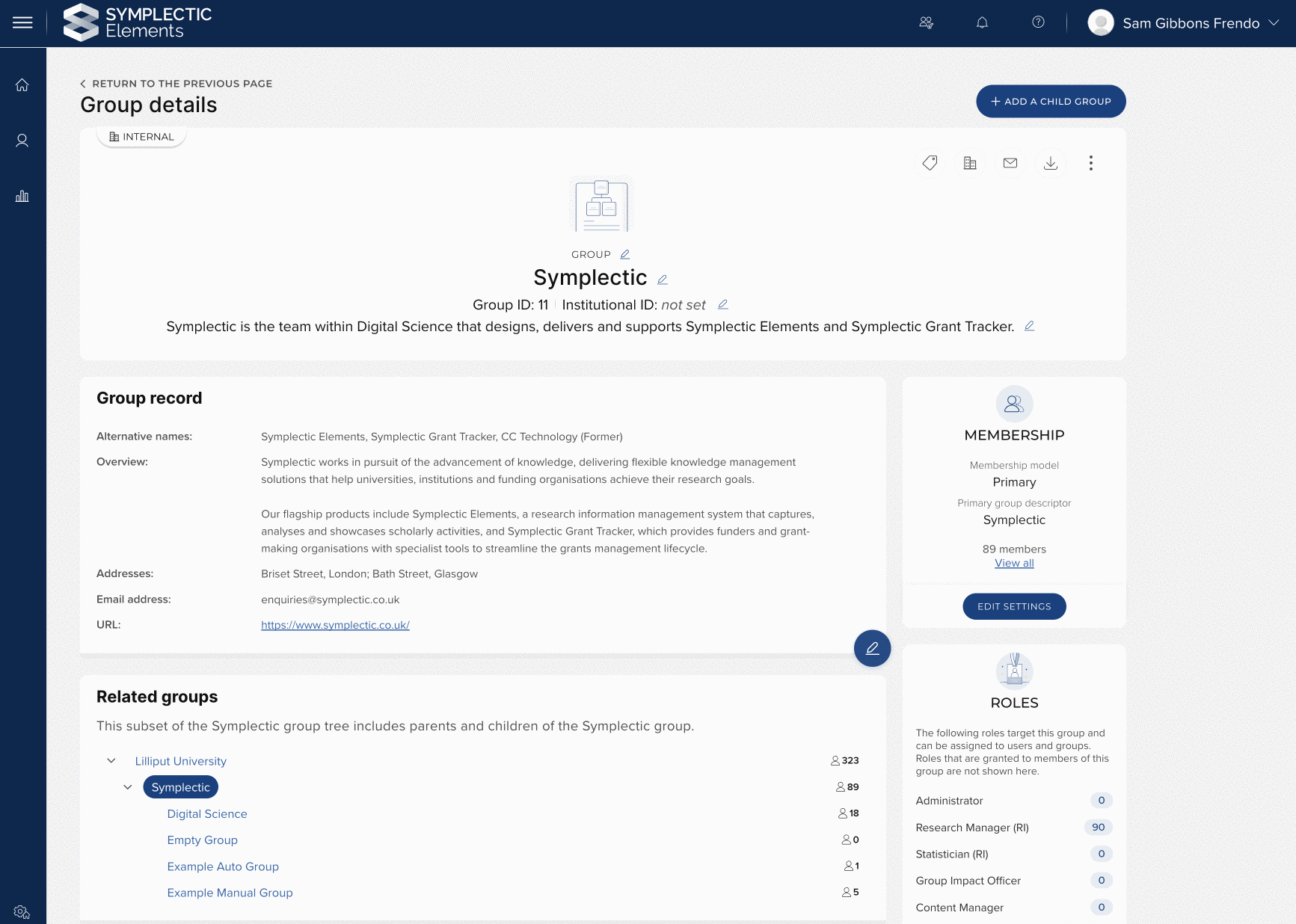Click the Content Manager count badge

pyautogui.click(x=1102, y=908)
